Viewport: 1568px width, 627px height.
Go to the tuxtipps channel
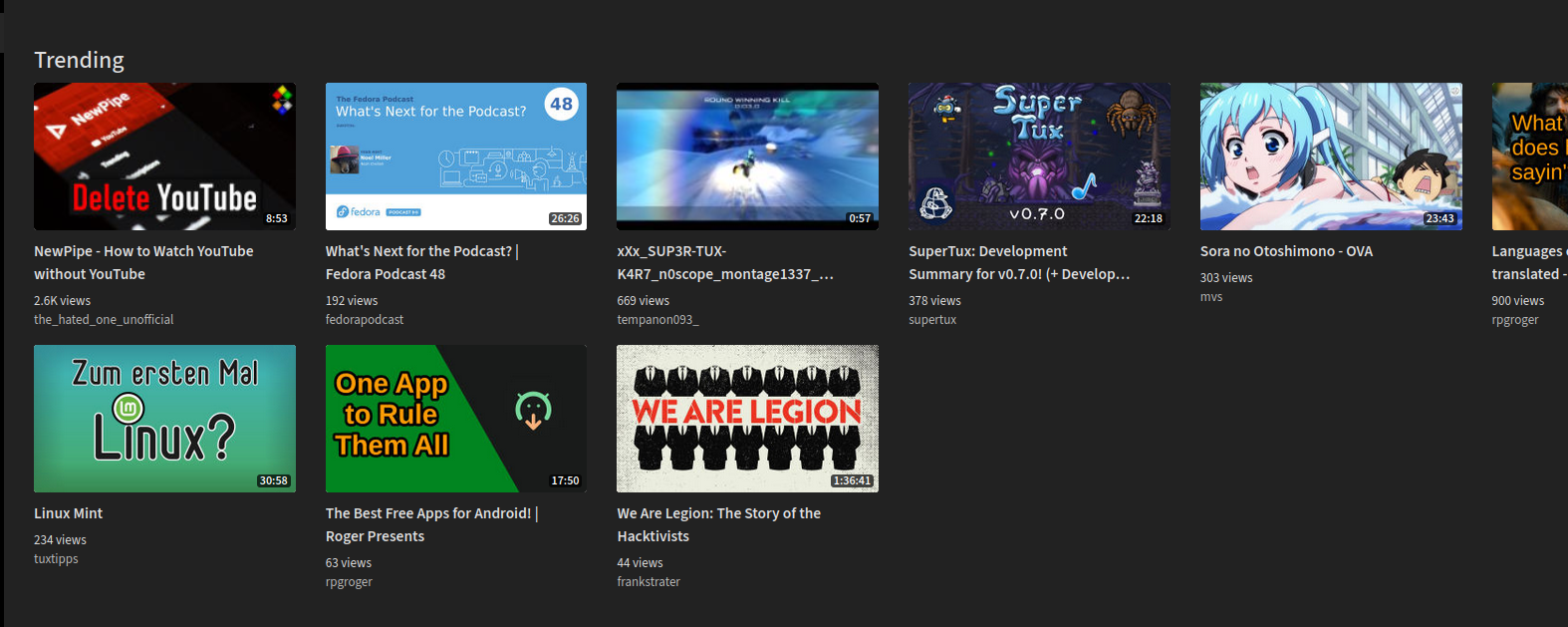56,559
